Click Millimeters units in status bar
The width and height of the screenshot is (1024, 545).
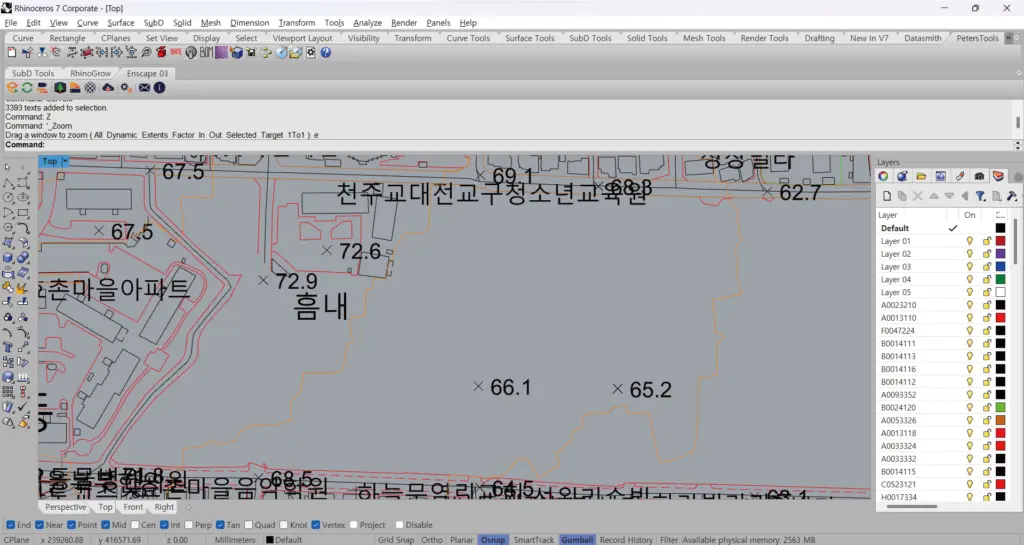tap(235, 540)
